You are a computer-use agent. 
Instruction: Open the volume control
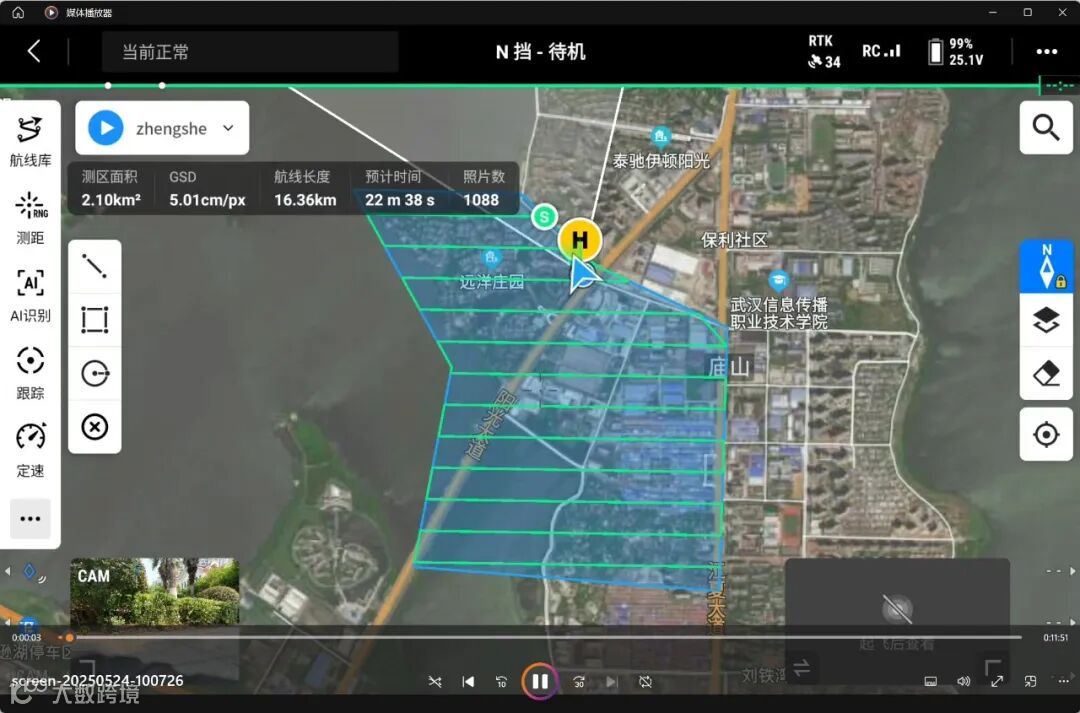[964, 681]
